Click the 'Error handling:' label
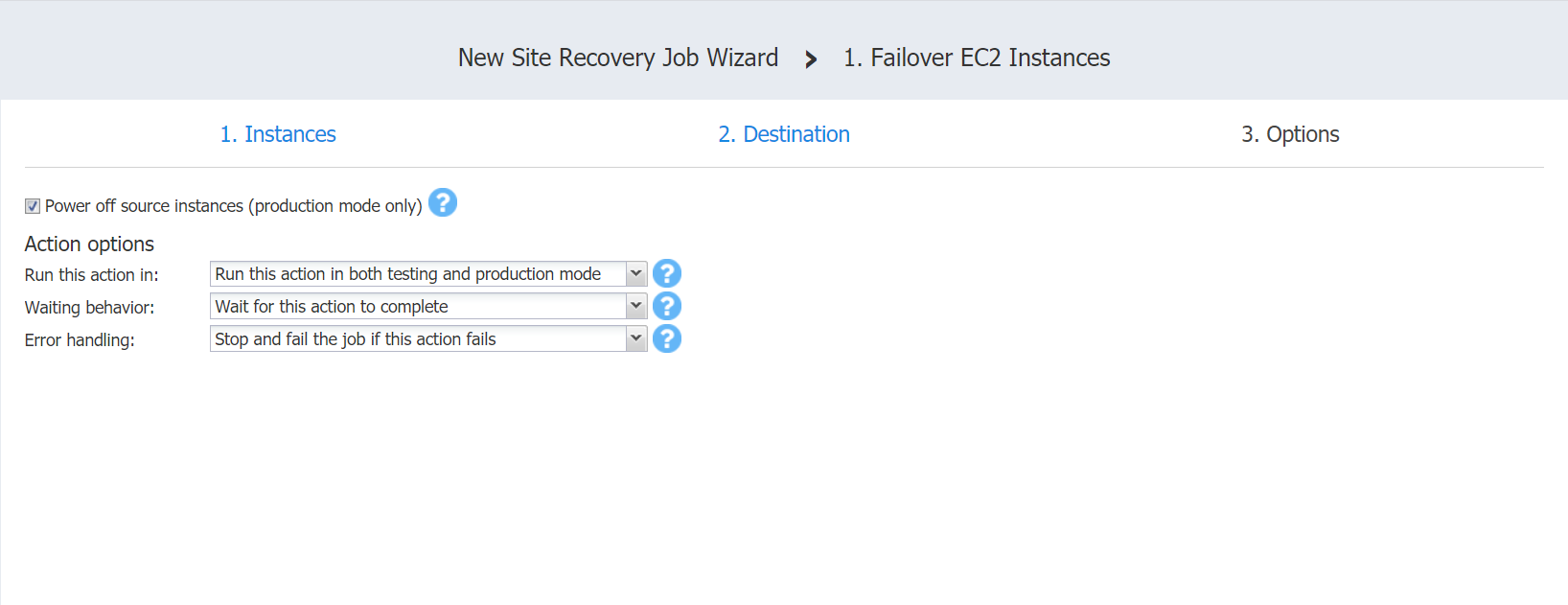This screenshot has height=605, width=1568. point(80,340)
